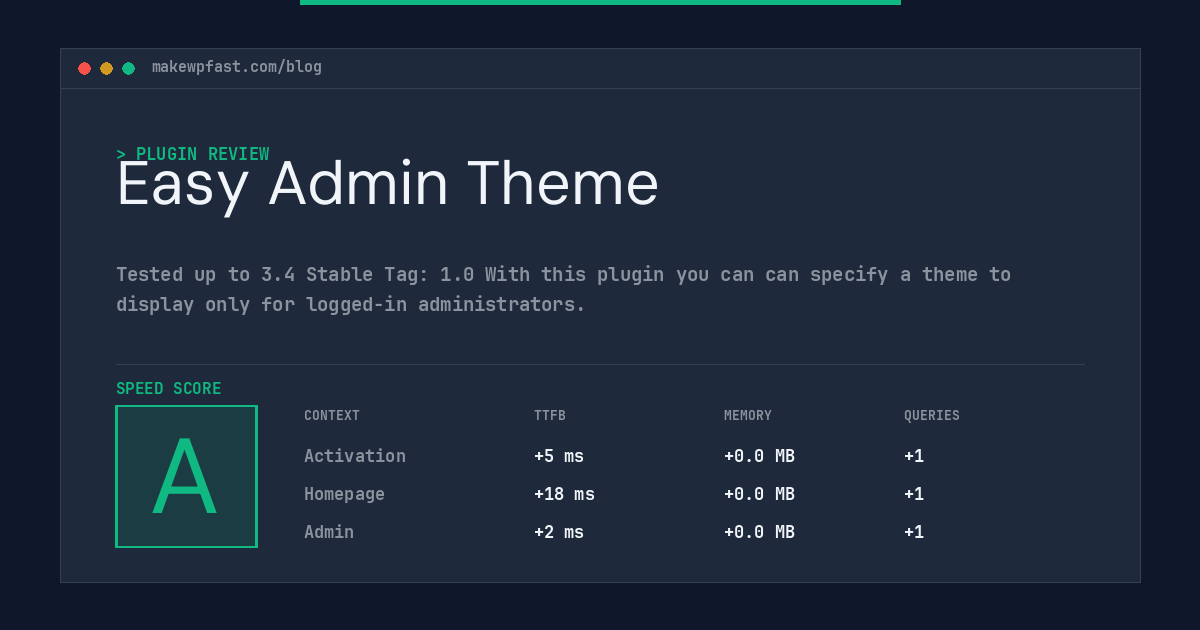Click the Homepage queries value +1
Viewport: 1200px width, 630px height.
tap(914, 494)
